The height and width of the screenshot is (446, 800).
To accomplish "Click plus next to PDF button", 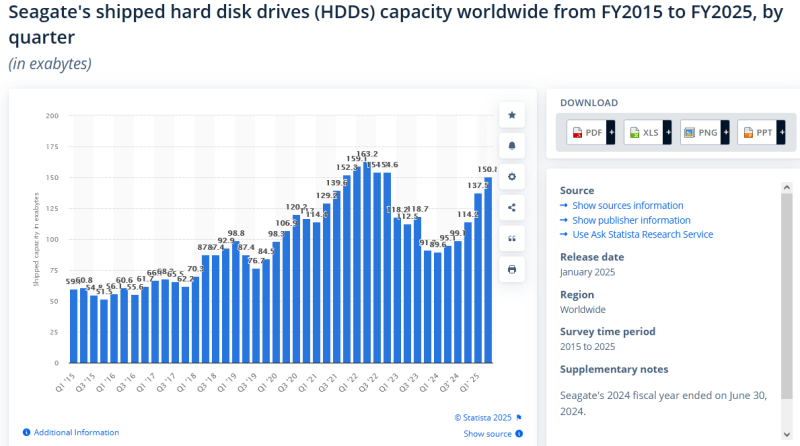I will 611,133.
